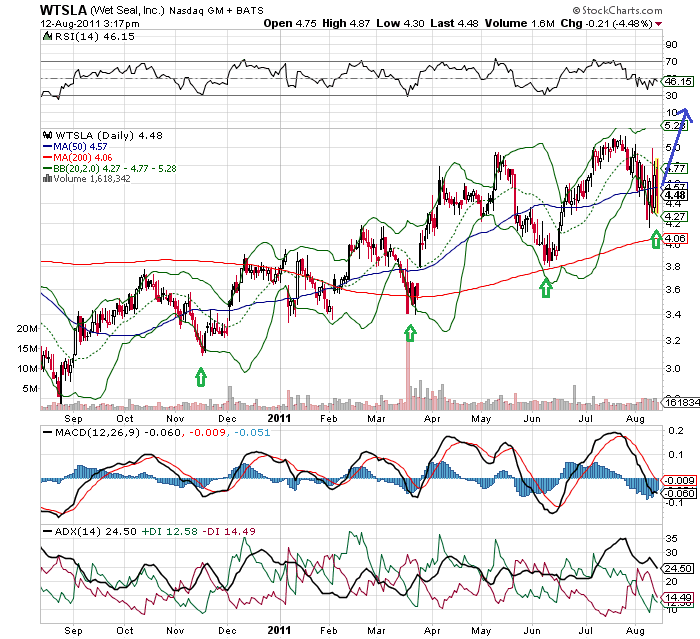Click the "Last 4.48" quote value
The image size is (700, 639).
click(x=454, y=23)
